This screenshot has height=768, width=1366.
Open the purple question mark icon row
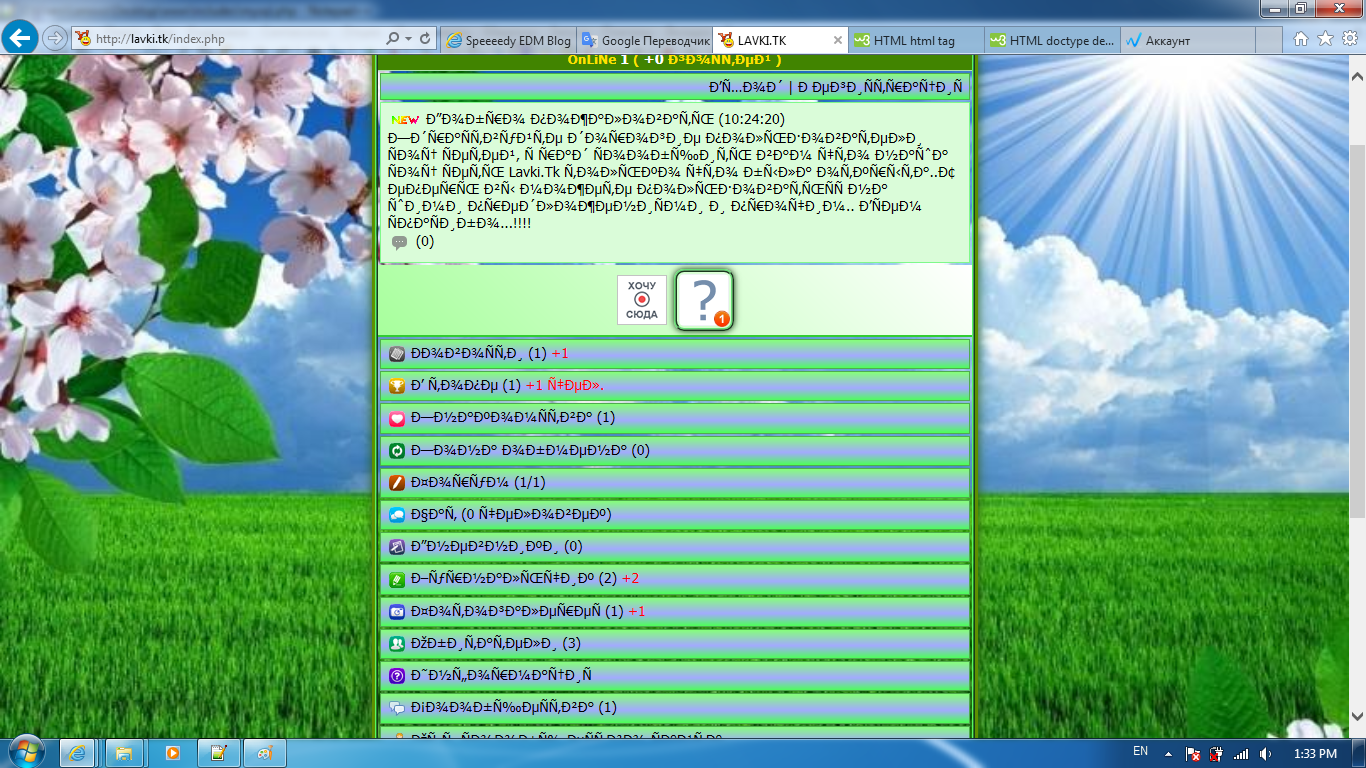[x=674, y=675]
